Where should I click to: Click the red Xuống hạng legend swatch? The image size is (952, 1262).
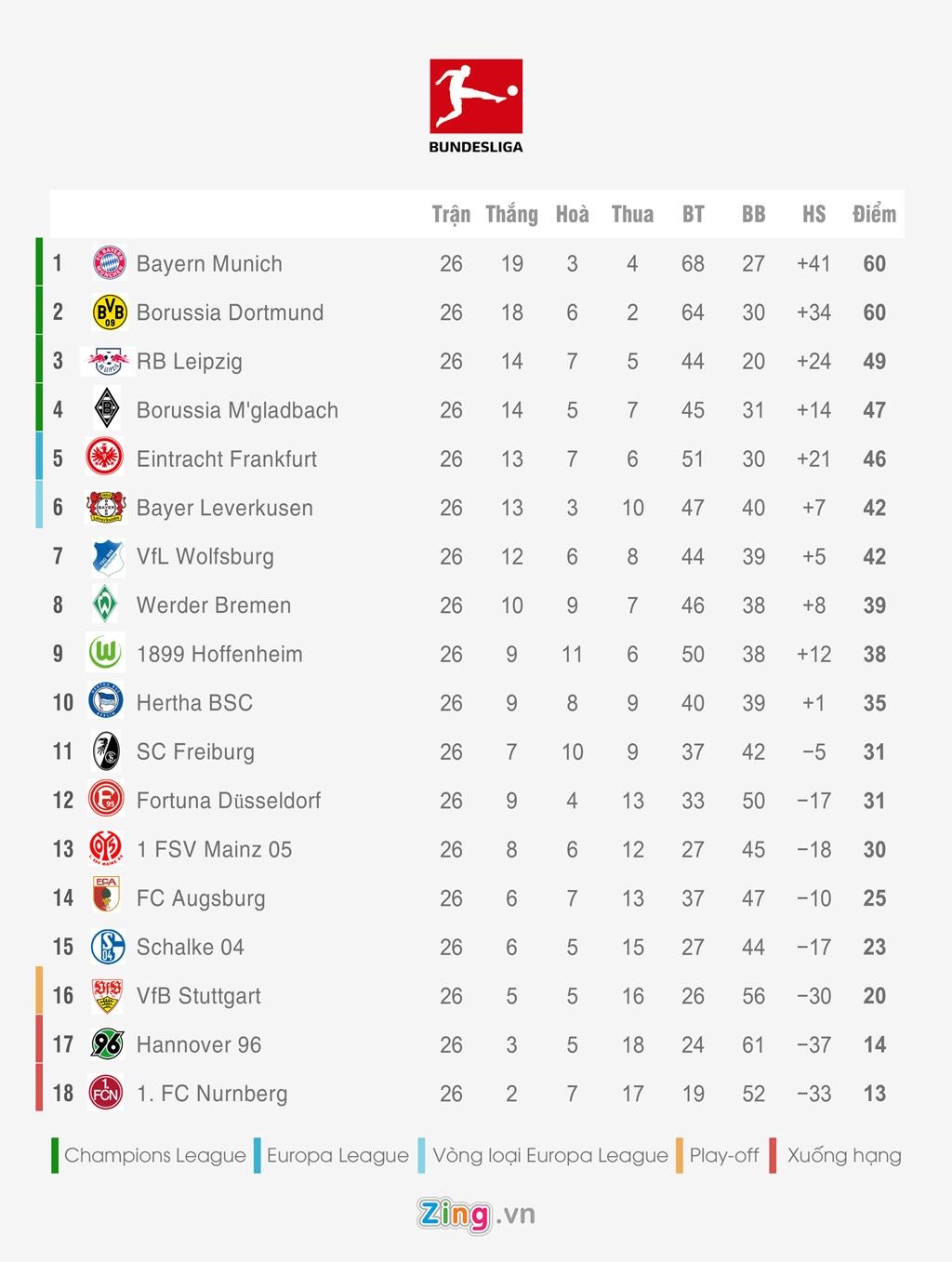tap(773, 1155)
